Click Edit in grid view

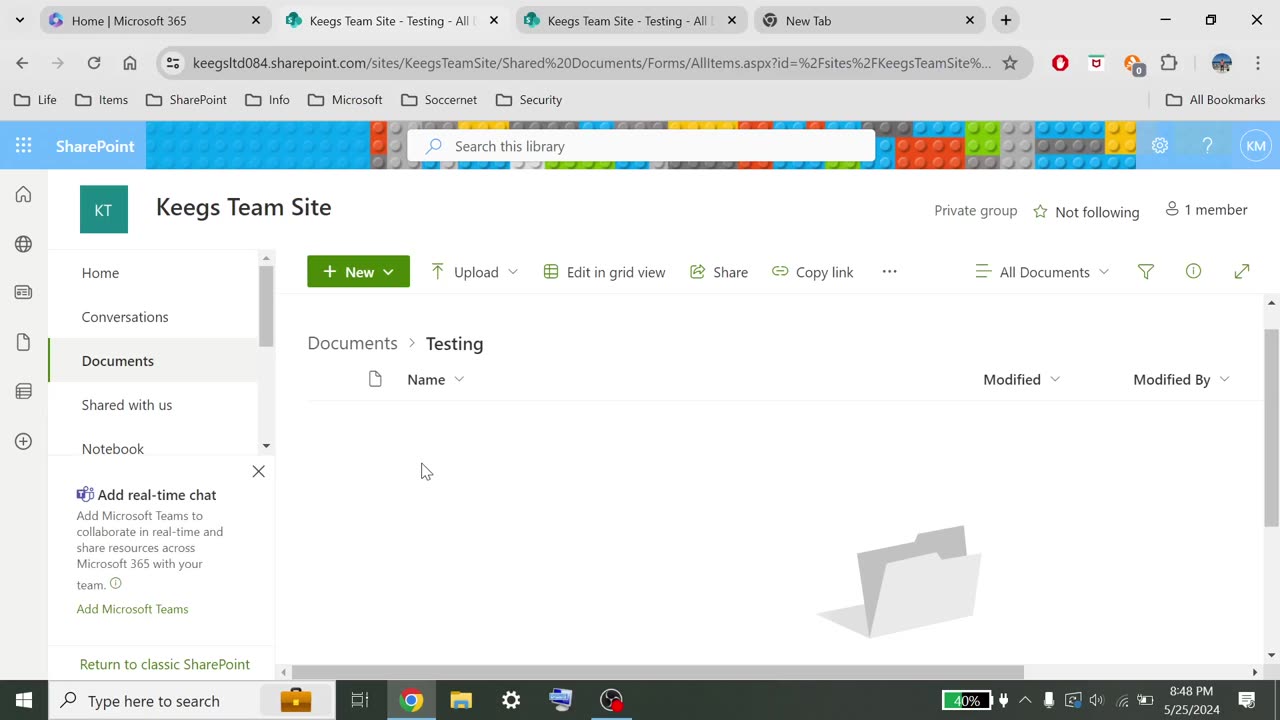[604, 272]
